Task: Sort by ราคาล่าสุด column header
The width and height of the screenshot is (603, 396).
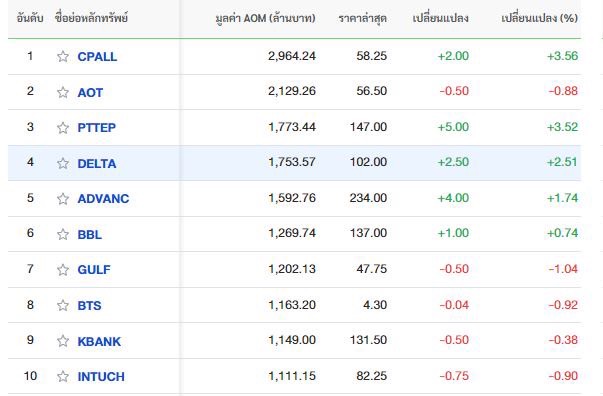Action: pyautogui.click(x=363, y=18)
